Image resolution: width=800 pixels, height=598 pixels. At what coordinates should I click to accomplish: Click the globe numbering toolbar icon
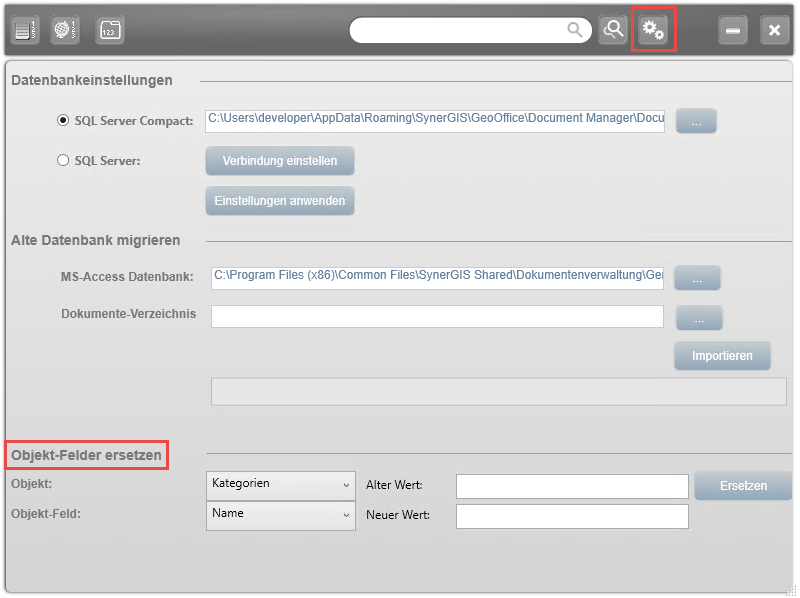pos(66,30)
